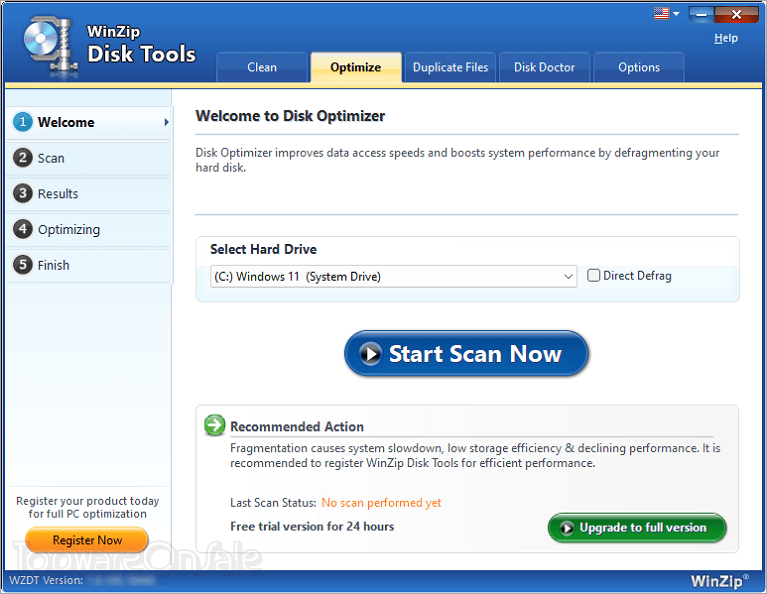Click the step 3 number icon
Viewport: 767px width, 594px height.
[x=23, y=193]
